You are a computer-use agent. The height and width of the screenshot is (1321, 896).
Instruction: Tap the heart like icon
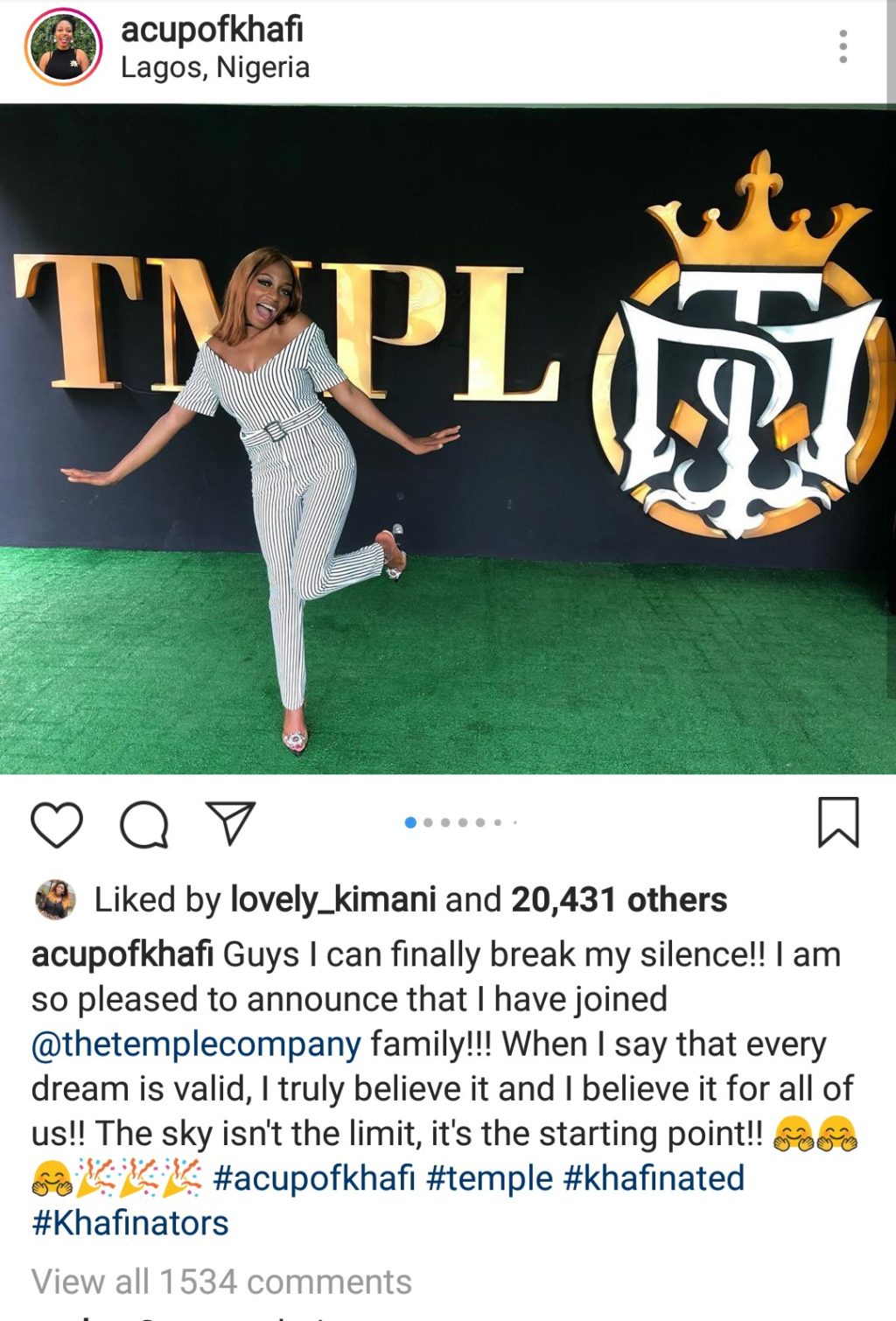click(x=57, y=824)
